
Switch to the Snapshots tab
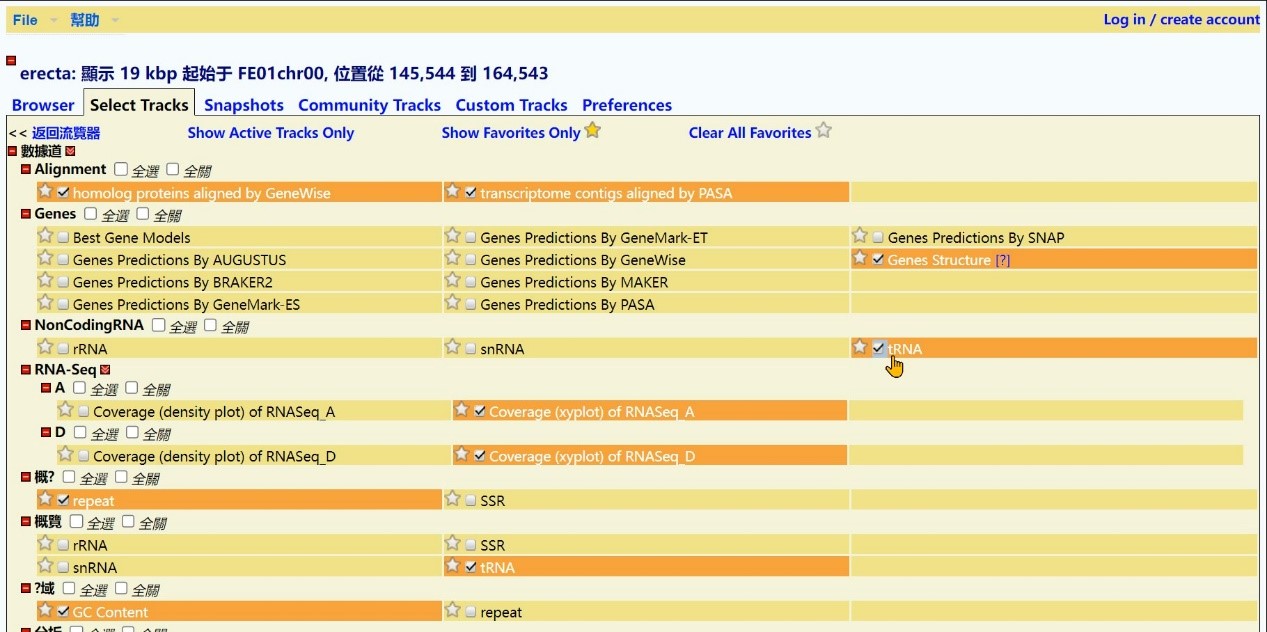click(x=244, y=105)
